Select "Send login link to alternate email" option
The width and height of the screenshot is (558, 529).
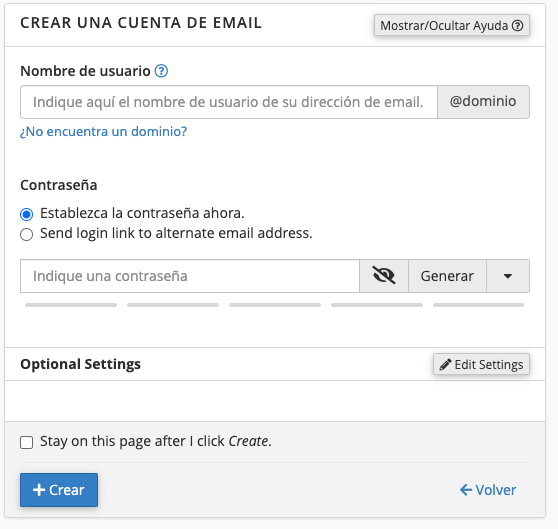(x=27, y=234)
